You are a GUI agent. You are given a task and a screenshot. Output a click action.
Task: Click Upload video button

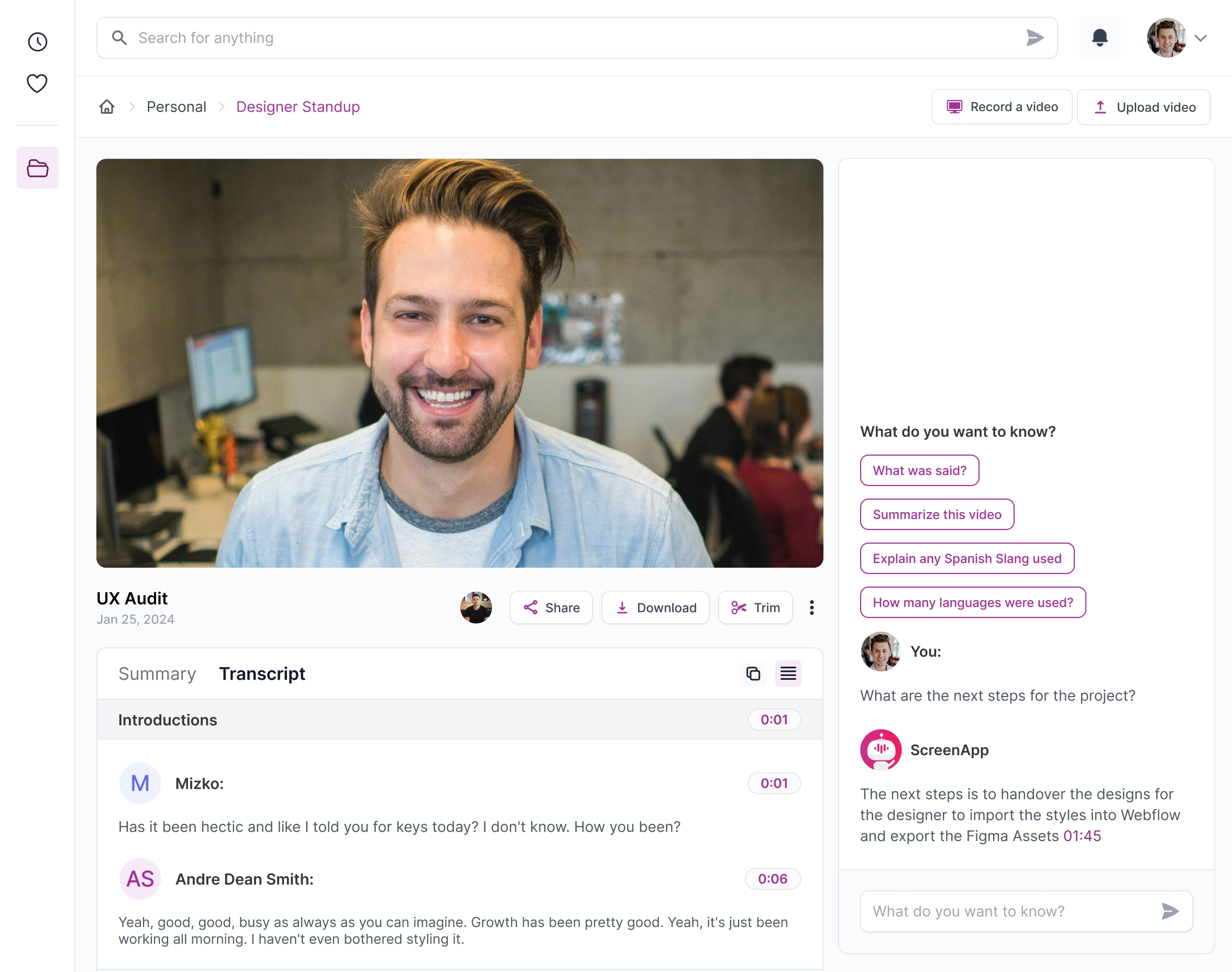click(1143, 106)
